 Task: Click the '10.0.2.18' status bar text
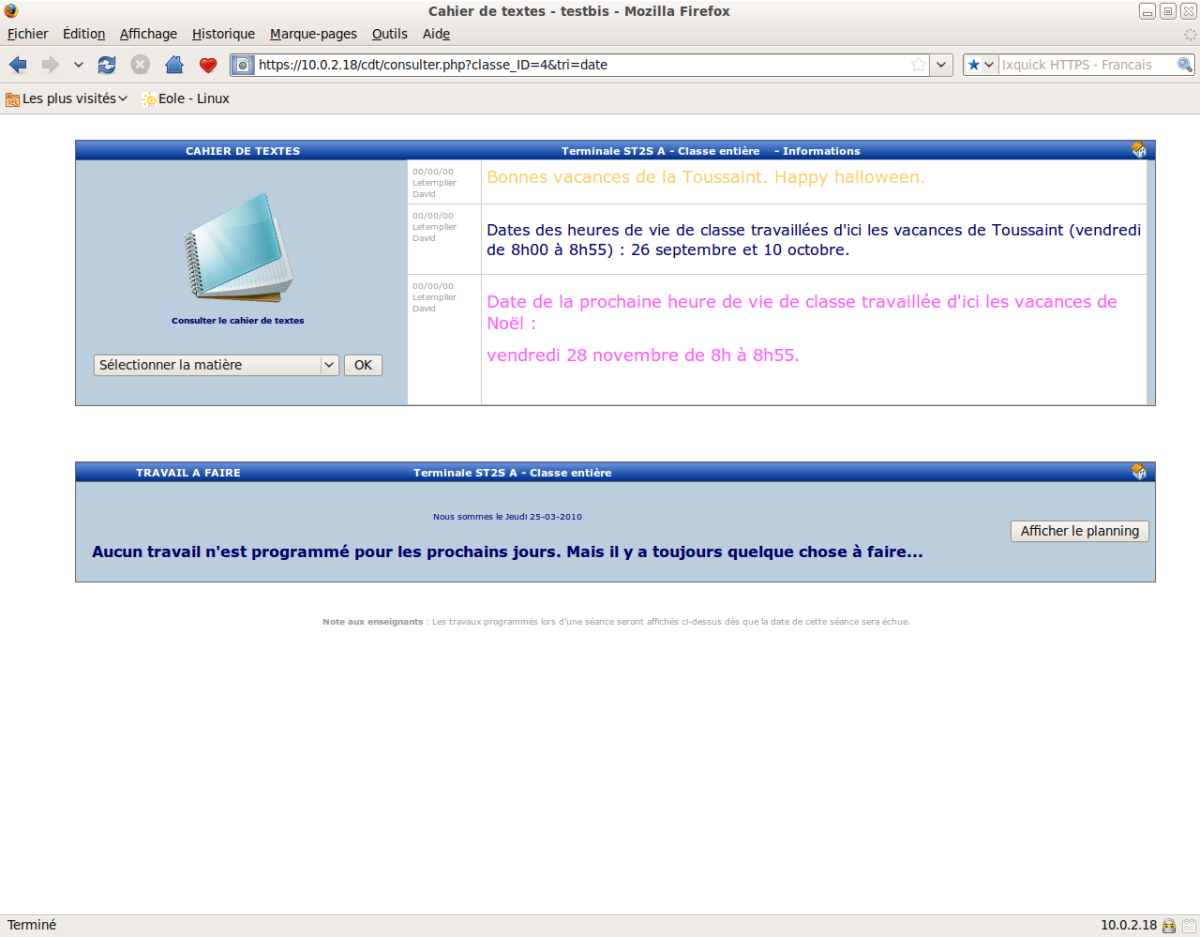[x=1128, y=926]
